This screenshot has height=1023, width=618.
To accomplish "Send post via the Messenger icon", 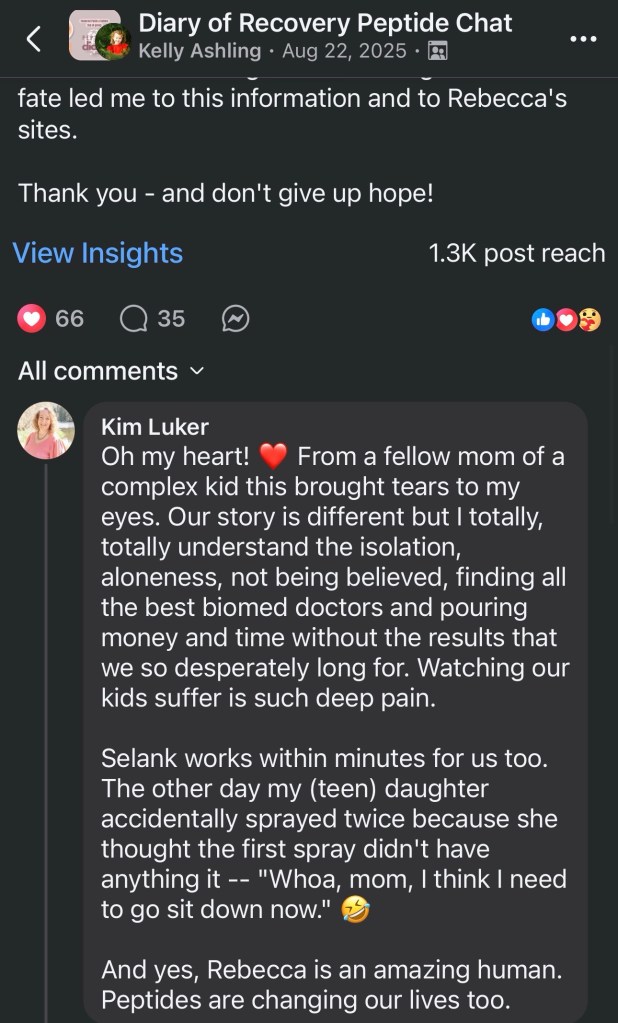I will pyautogui.click(x=235, y=319).
